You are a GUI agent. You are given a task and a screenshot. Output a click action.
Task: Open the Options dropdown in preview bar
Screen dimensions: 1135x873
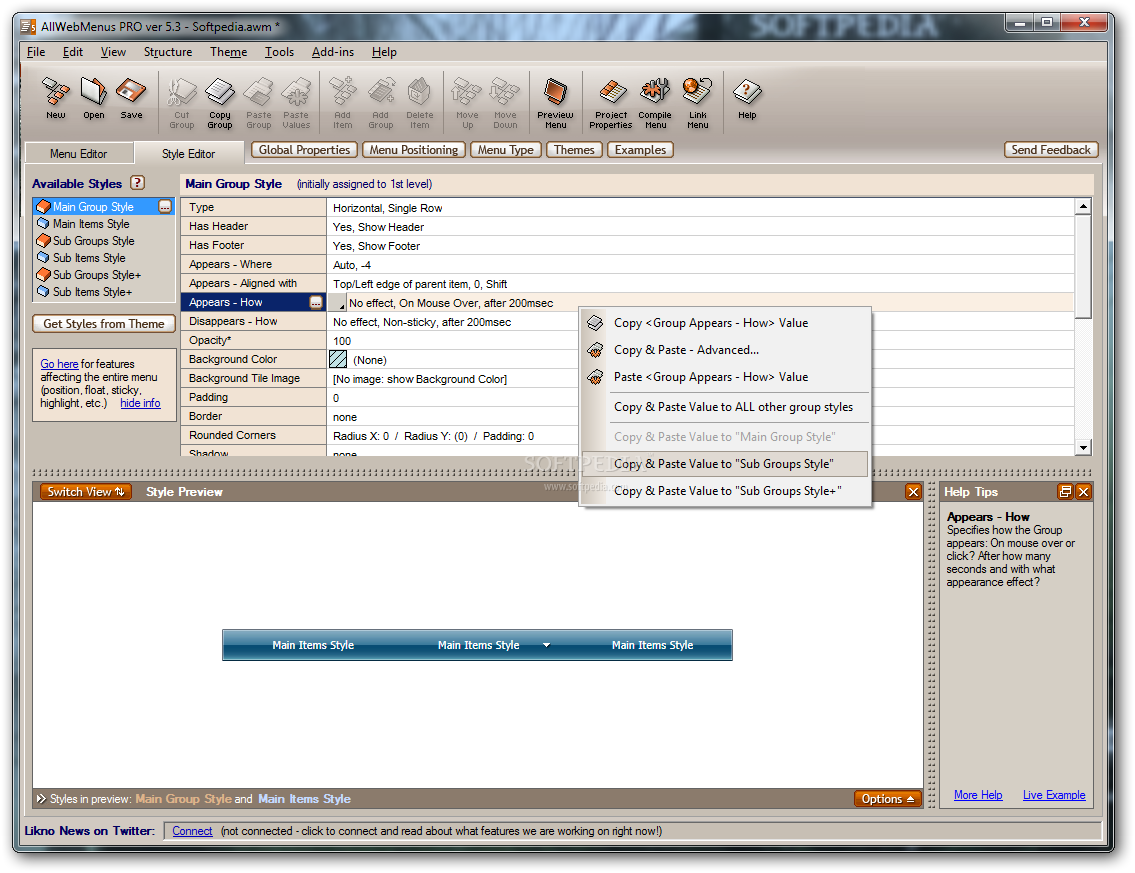[887, 798]
